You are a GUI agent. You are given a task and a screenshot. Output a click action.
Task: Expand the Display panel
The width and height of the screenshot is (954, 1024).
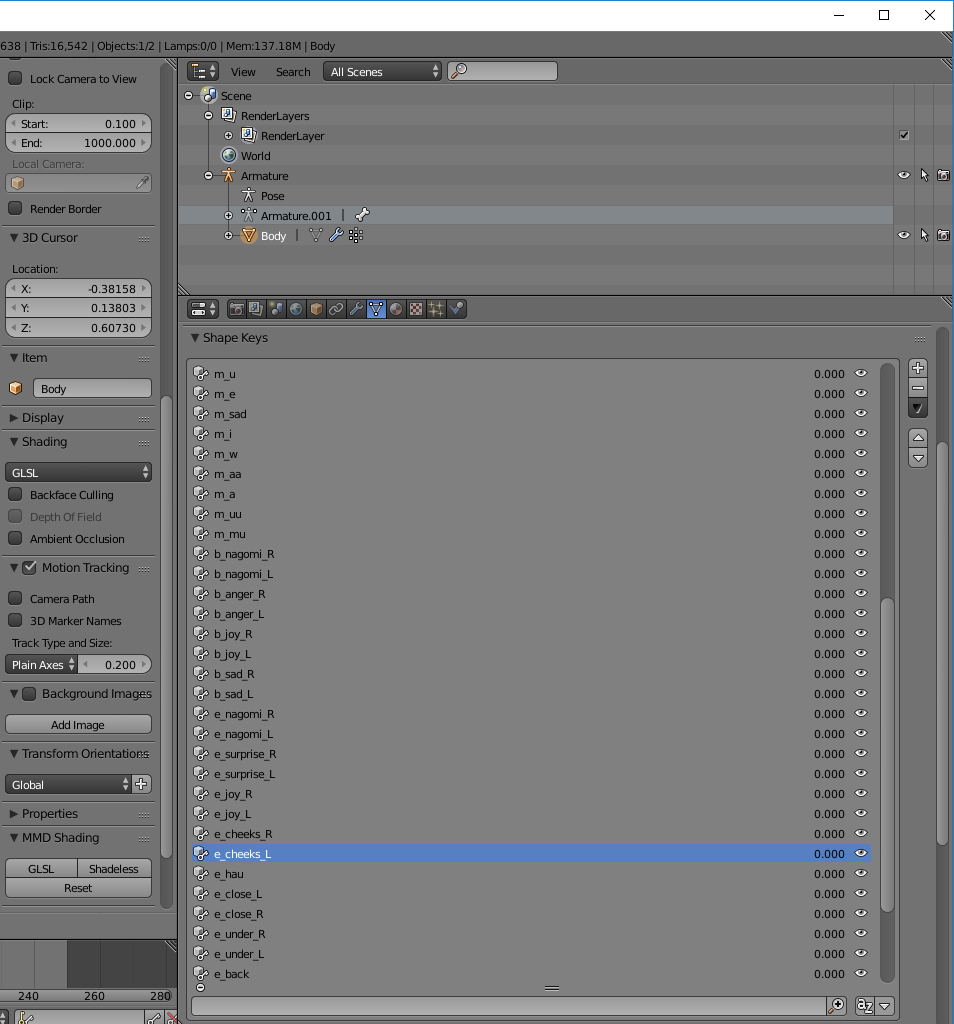[42, 418]
